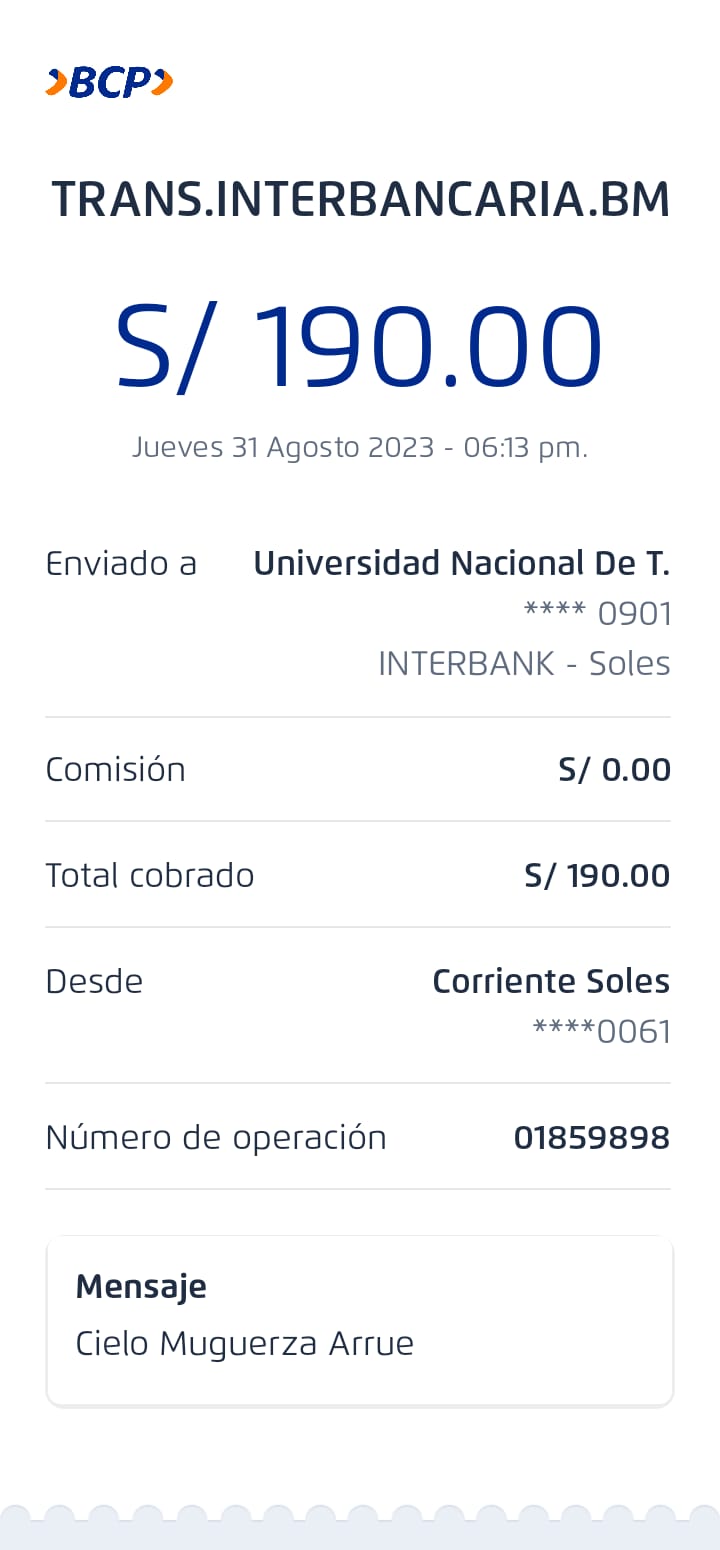This screenshot has height=1550, width=720.
Task: Click the Enviado a label
Action: tap(121, 564)
